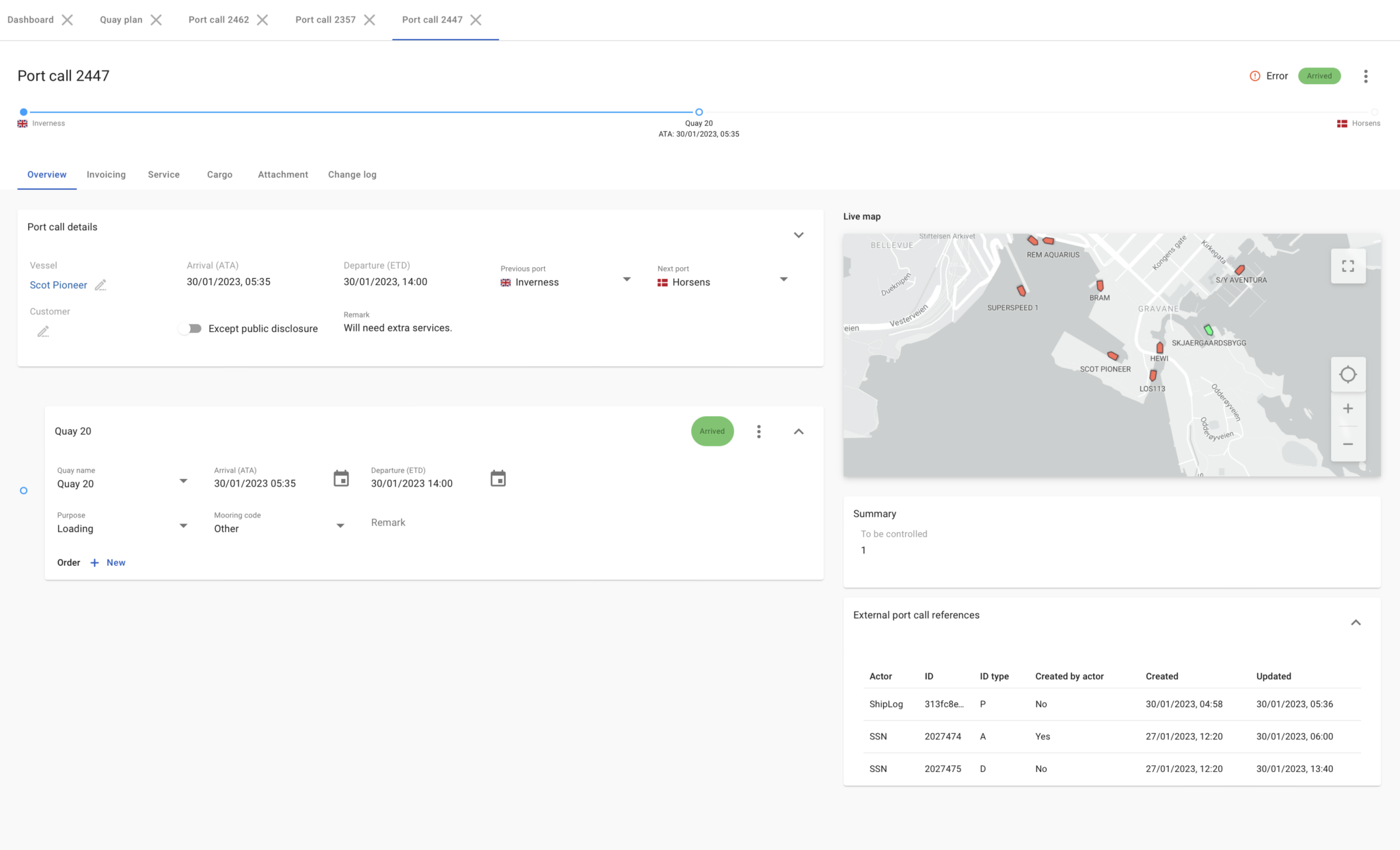
Task: Open the Arrival (ATA) calendar picker
Action: coord(341,478)
